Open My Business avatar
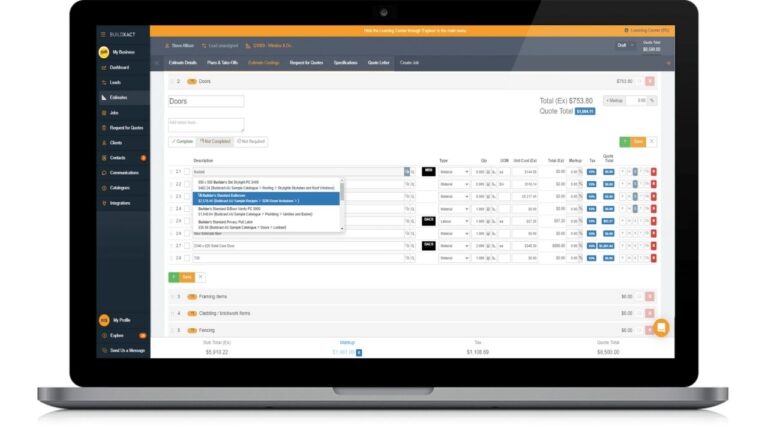 104,52
